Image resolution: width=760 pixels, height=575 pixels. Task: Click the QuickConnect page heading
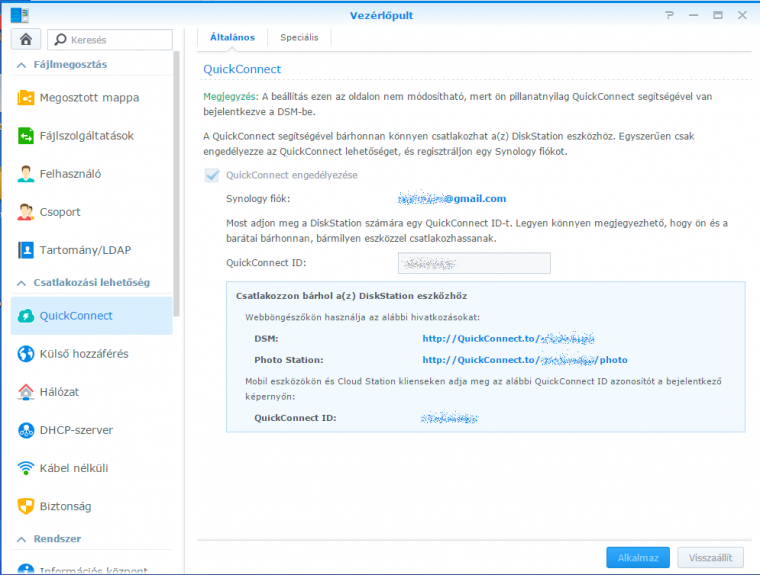[242, 69]
